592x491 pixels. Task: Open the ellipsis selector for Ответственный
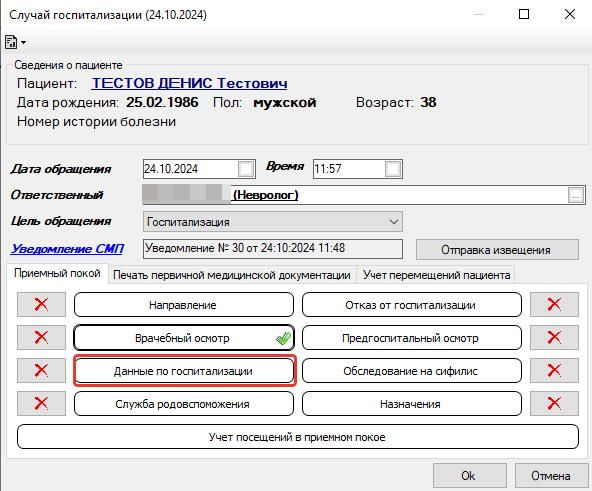click(576, 195)
